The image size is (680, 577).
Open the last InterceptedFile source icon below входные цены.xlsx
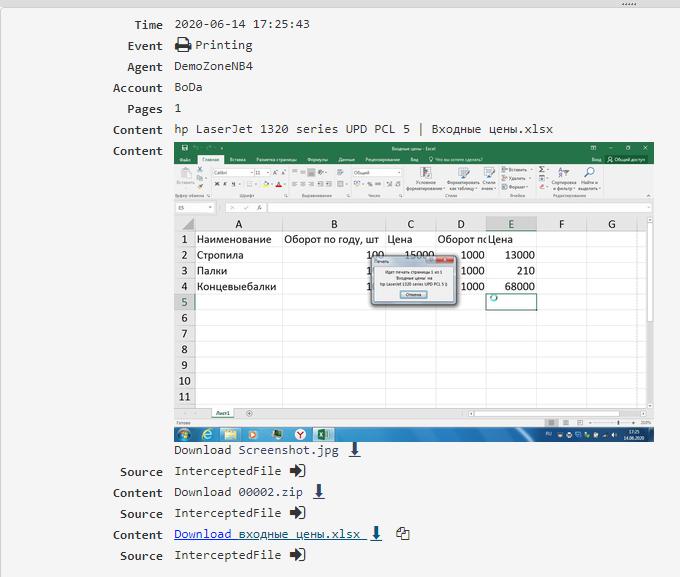pyautogui.click(x=298, y=555)
